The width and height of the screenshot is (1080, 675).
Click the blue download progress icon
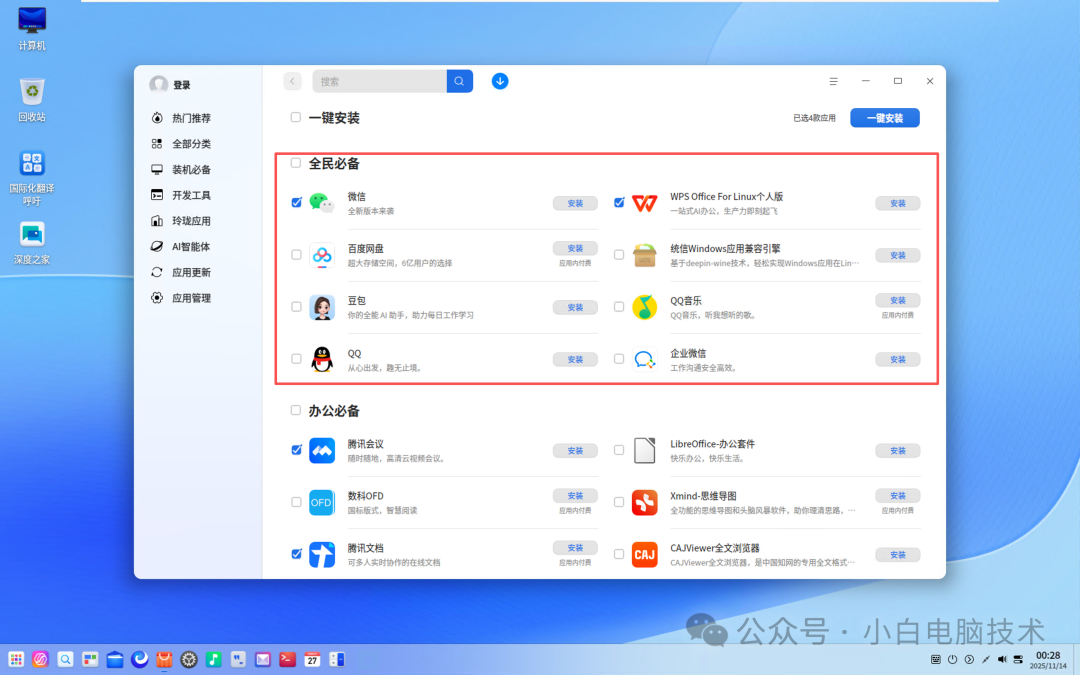(500, 80)
